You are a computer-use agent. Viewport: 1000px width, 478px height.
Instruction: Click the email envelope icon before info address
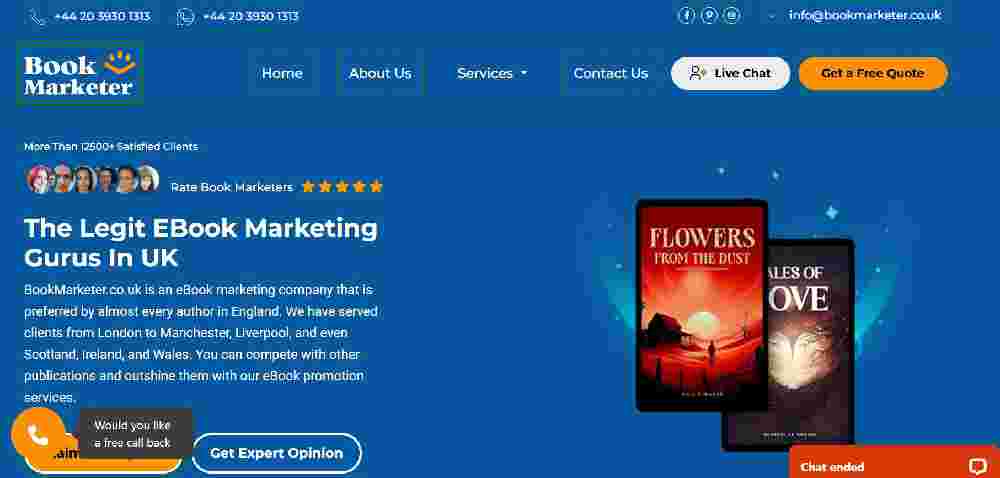click(x=773, y=16)
